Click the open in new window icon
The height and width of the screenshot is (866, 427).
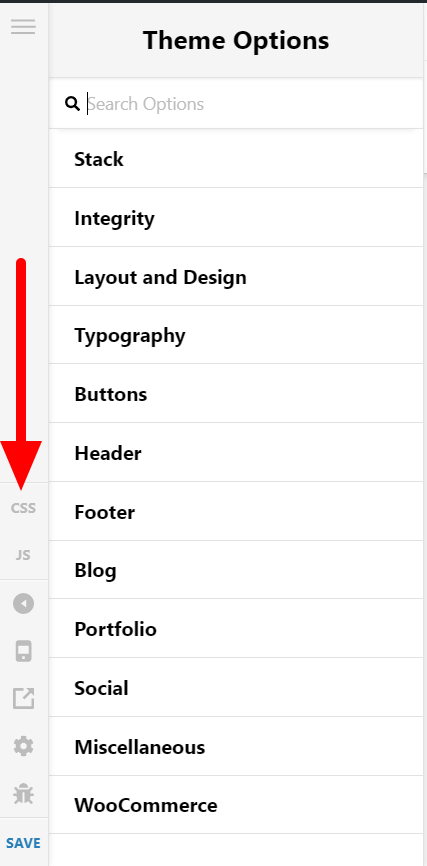click(23, 699)
